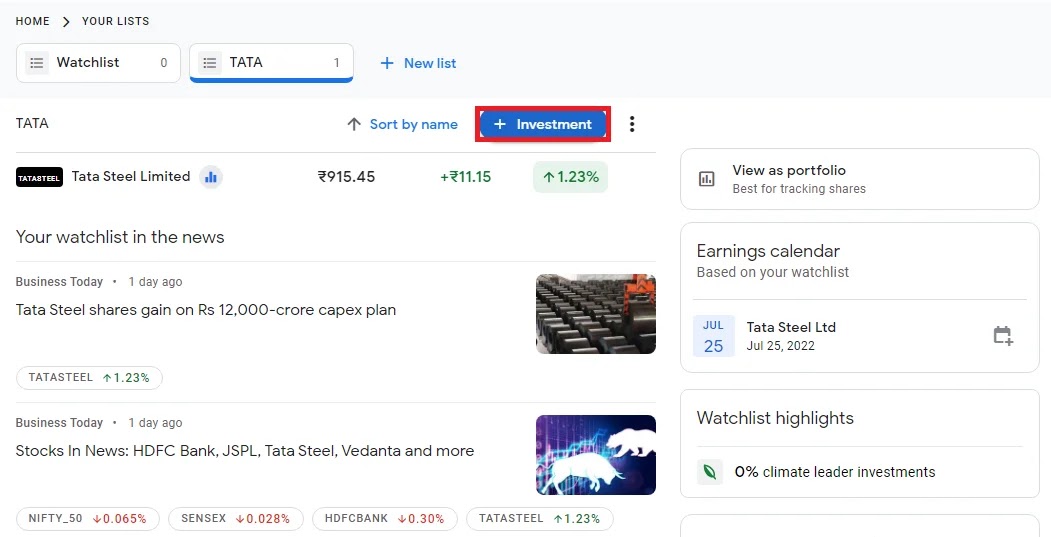1051x537 pixels.
Task: Click the 1.23% green change badge
Action: point(570,177)
